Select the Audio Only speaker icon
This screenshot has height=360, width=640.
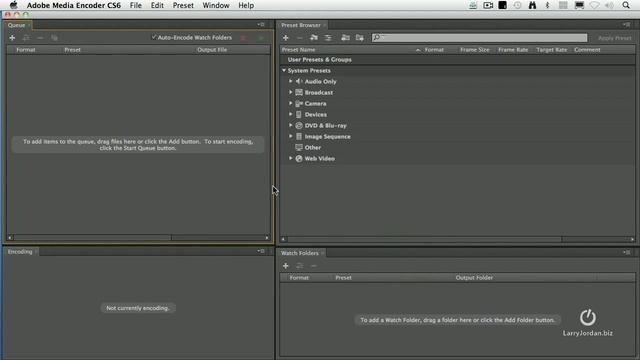(299, 81)
